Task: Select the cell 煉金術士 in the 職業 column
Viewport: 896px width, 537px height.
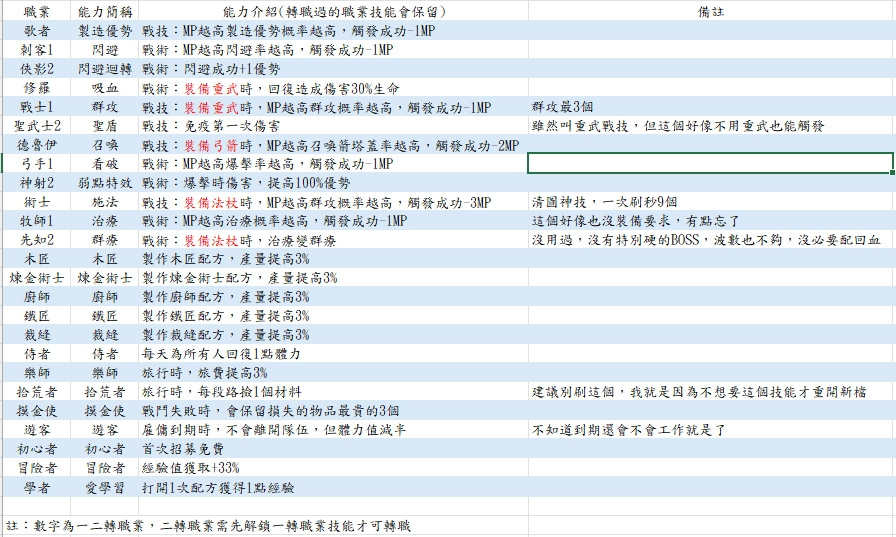Action: [x=37, y=278]
